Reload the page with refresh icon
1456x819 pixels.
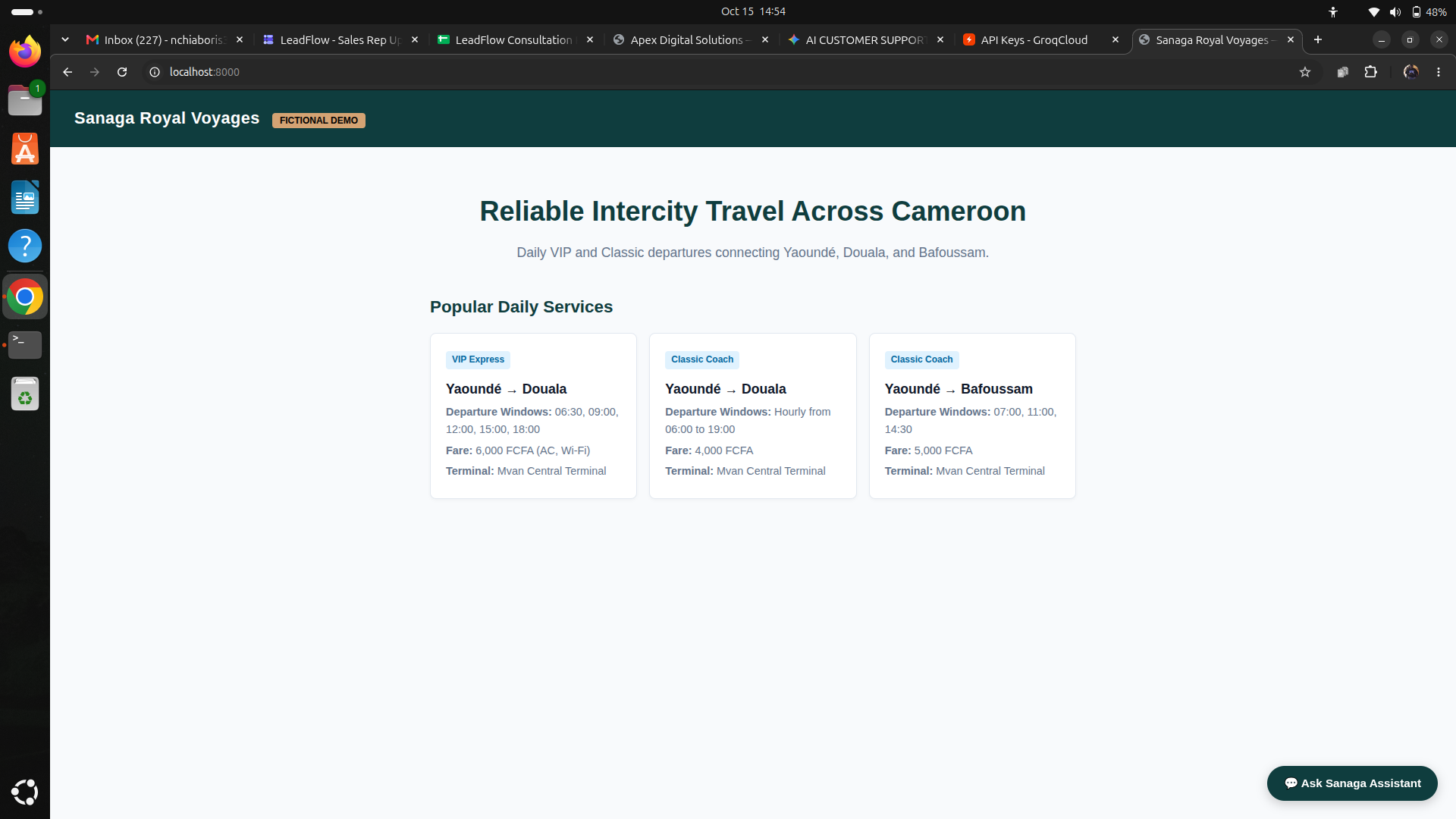122,72
